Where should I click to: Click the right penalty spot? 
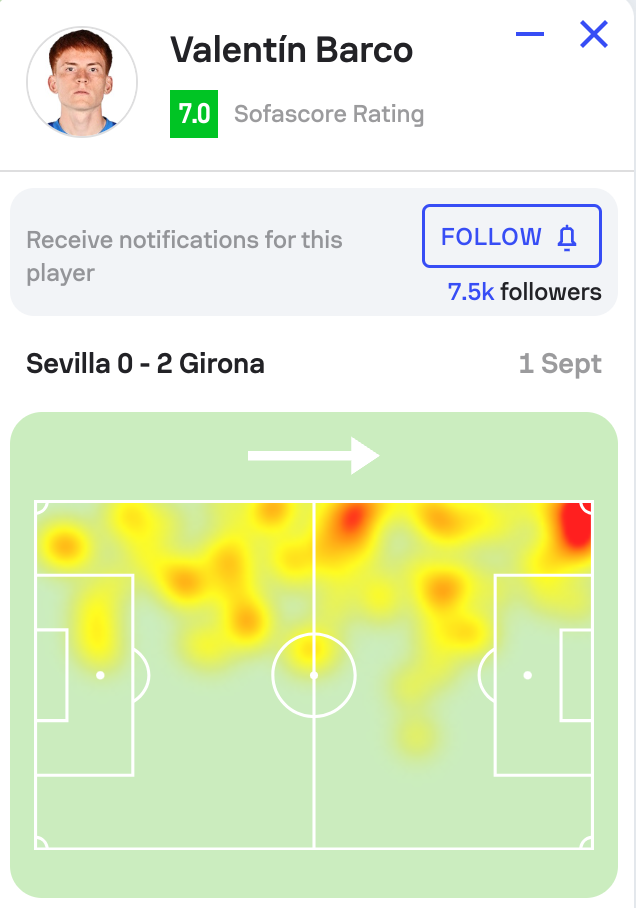coord(527,676)
